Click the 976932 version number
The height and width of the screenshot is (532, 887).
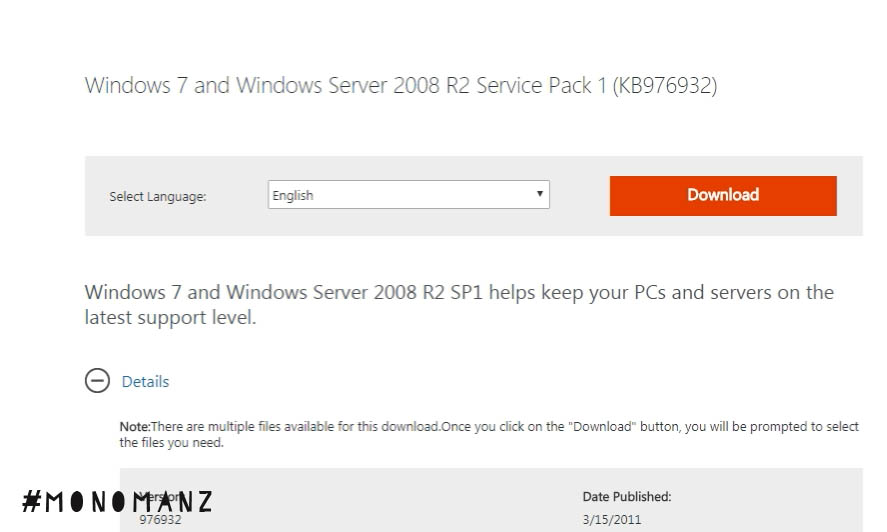click(x=160, y=520)
